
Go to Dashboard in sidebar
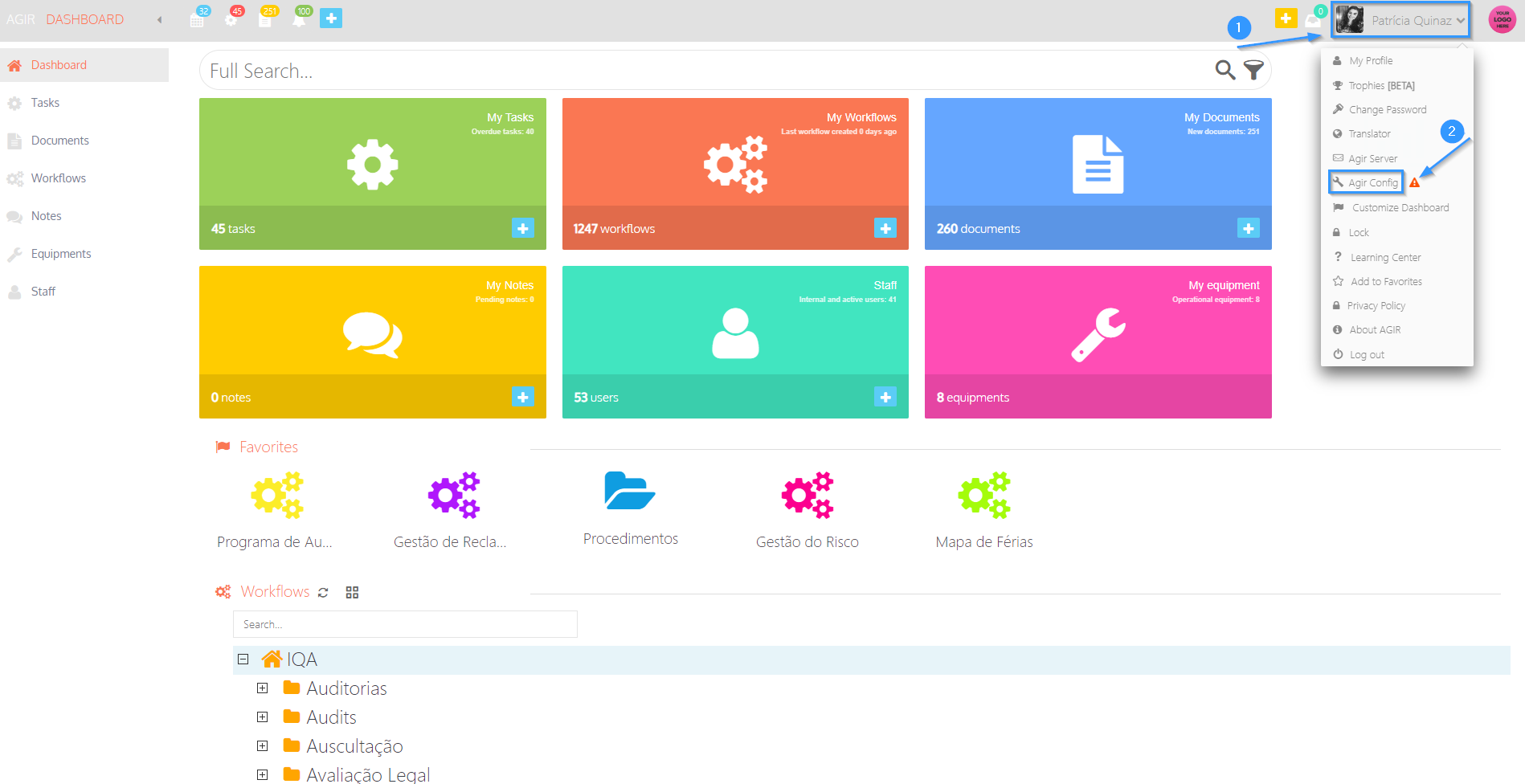pos(84,65)
